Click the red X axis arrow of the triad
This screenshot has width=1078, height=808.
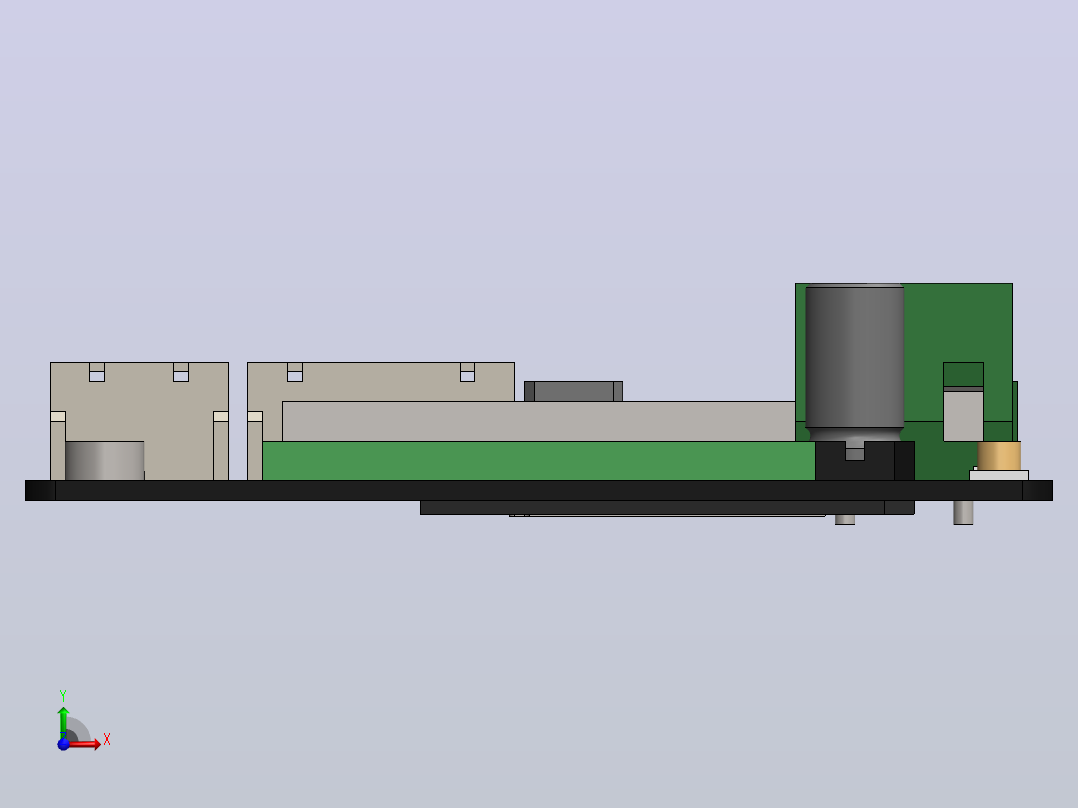coord(85,744)
